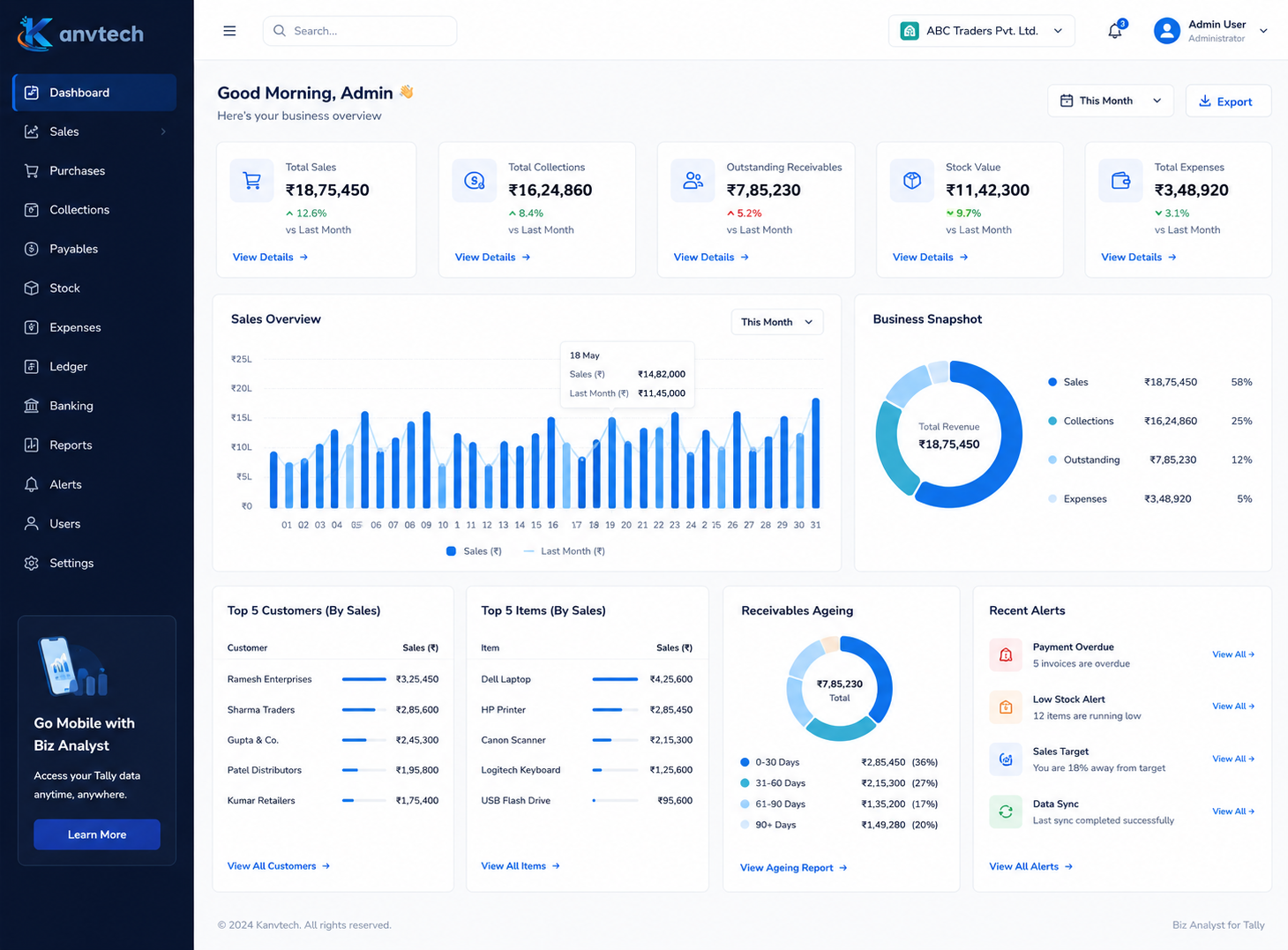Click the Kanvtech logo
Viewport: 1288px width, 950px height.
click(80, 34)
